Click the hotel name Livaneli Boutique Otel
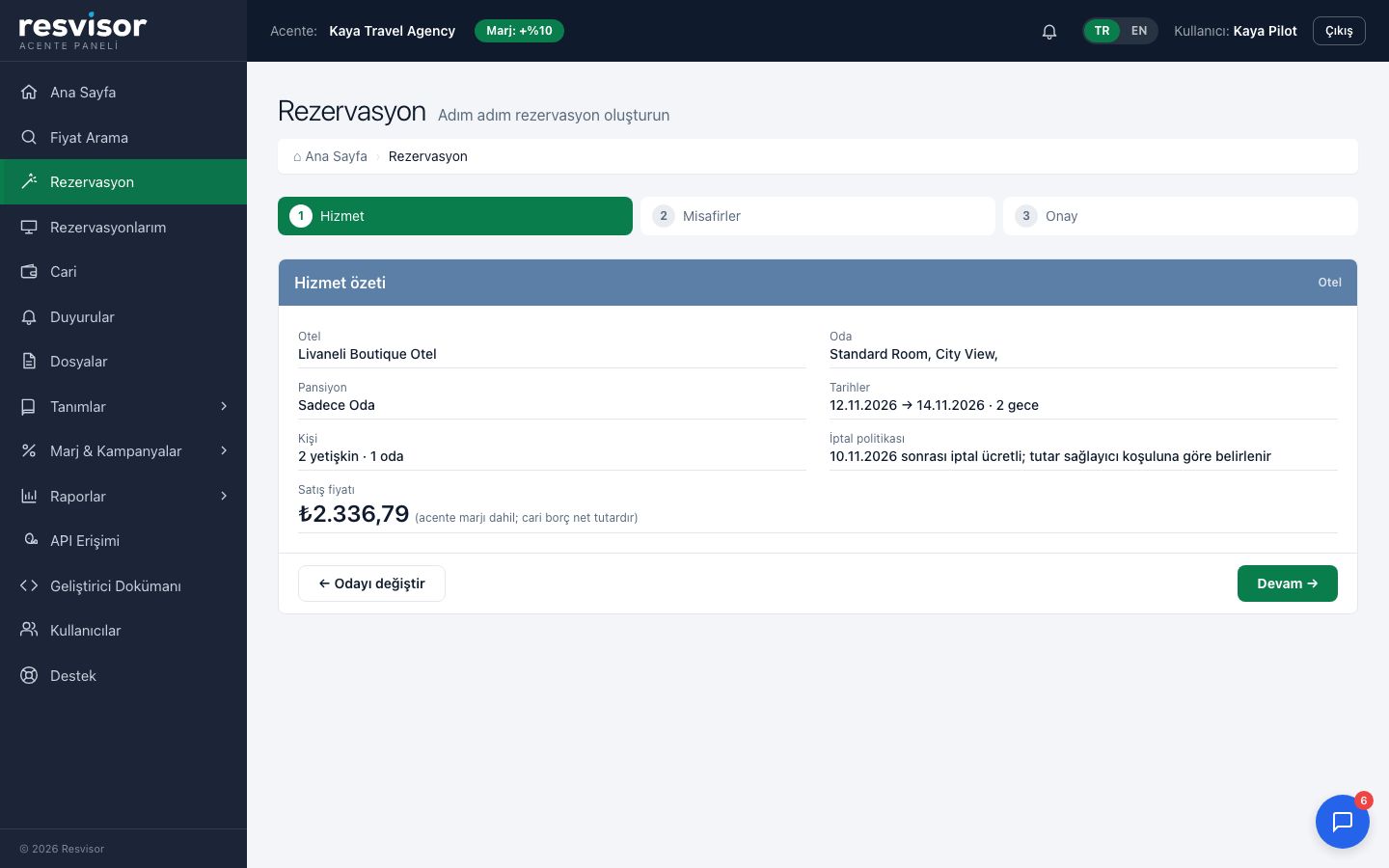The width and height of the screenshot is (1389, 868). coord(368,354)
